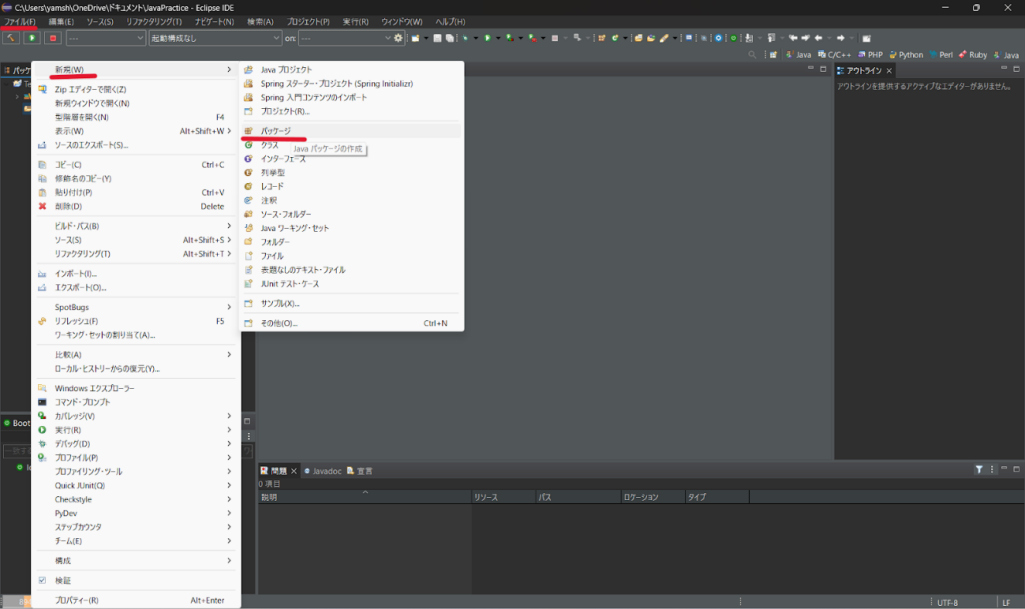Screen dimensions: 1025x609
Task: Select クラス in the New submenu
Action: (x=352, y=145)
